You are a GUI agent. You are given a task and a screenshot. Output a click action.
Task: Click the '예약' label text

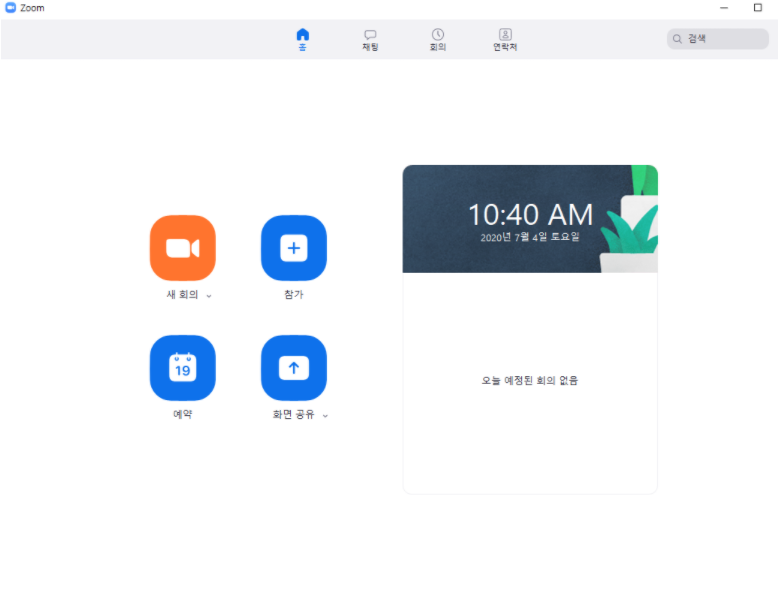(x=183, y=414)
